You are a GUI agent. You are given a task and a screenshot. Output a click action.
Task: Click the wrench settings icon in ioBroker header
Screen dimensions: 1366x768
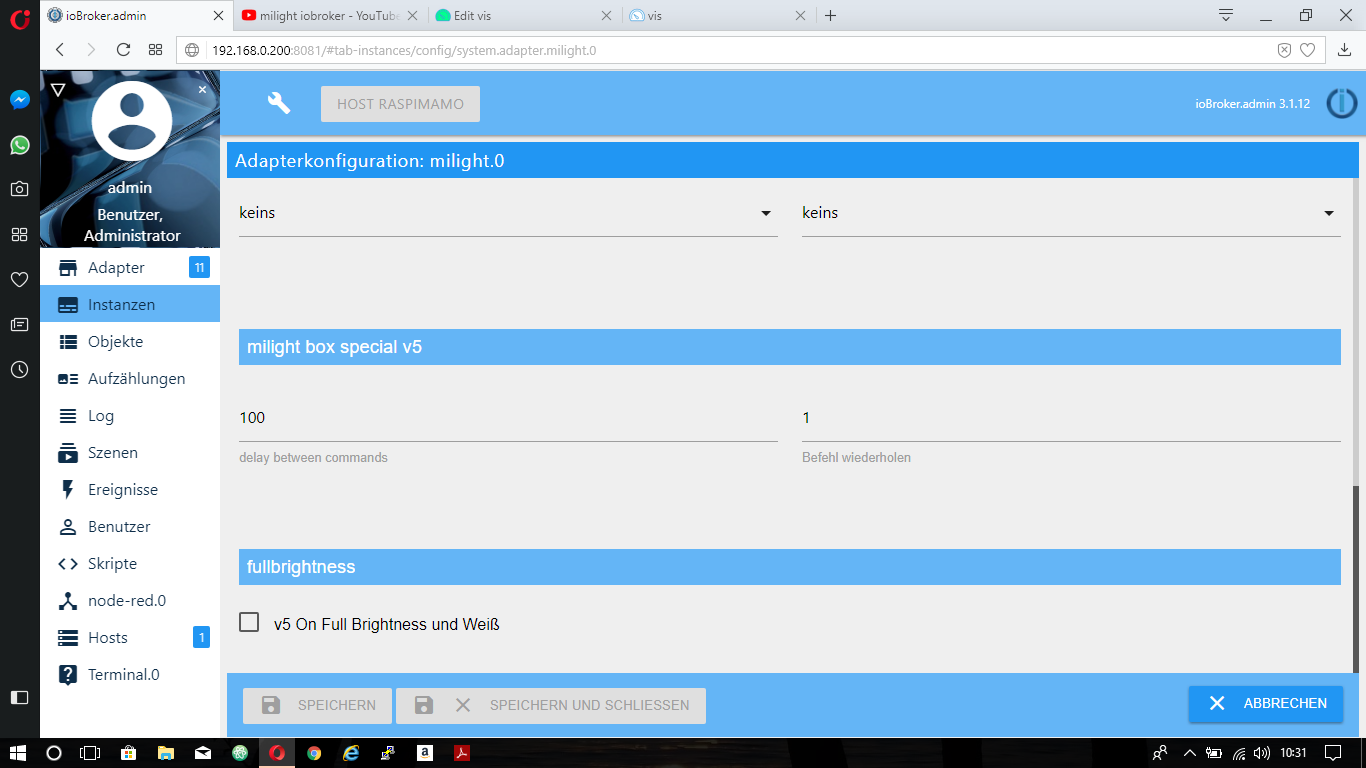coord(279,103)
